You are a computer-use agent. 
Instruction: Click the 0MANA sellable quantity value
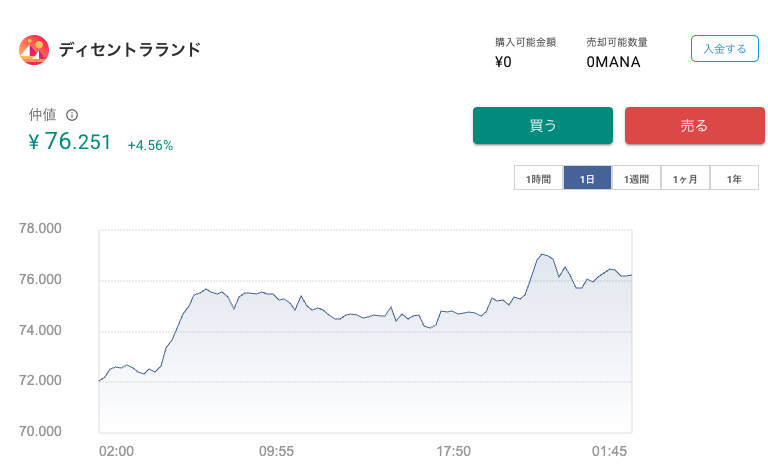tap(613, 62)
